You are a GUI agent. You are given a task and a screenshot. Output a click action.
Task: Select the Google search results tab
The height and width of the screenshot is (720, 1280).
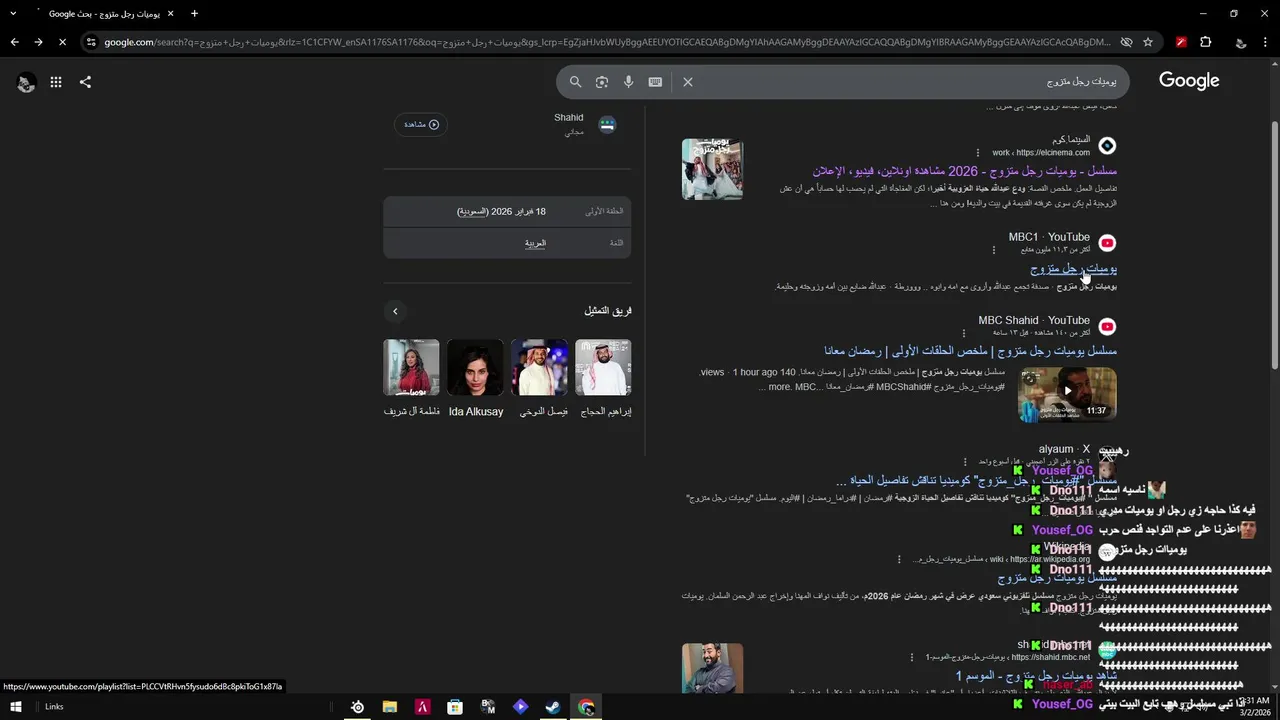(x=105, y=14)
